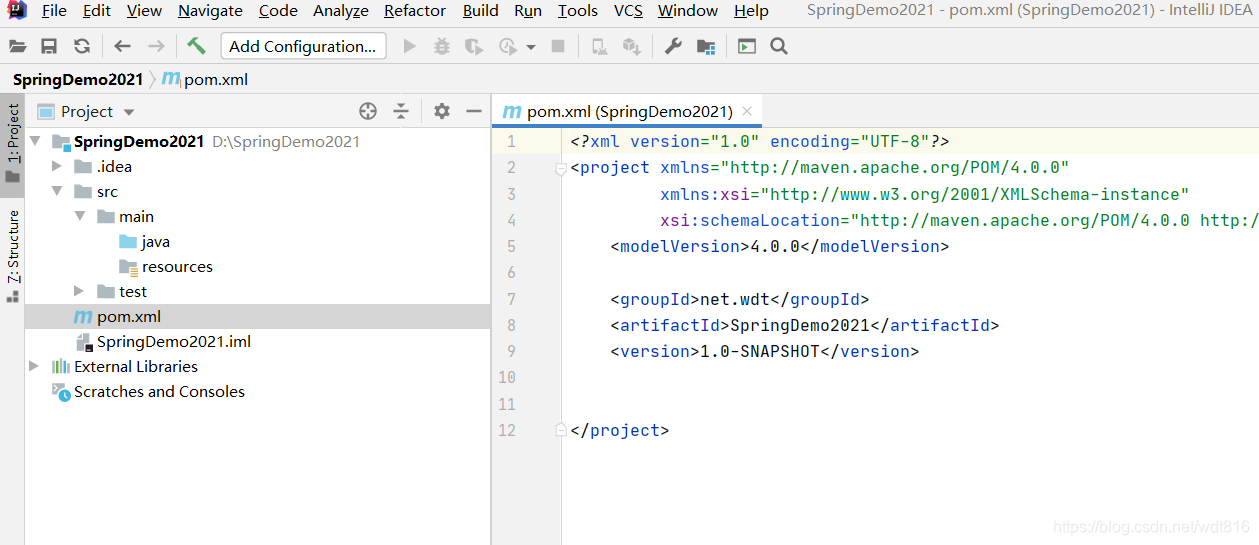1259x545 pixels.
Task: Click SpringDemo2021 breadcrumb in navigation bar
Action: tap(78, 79)
